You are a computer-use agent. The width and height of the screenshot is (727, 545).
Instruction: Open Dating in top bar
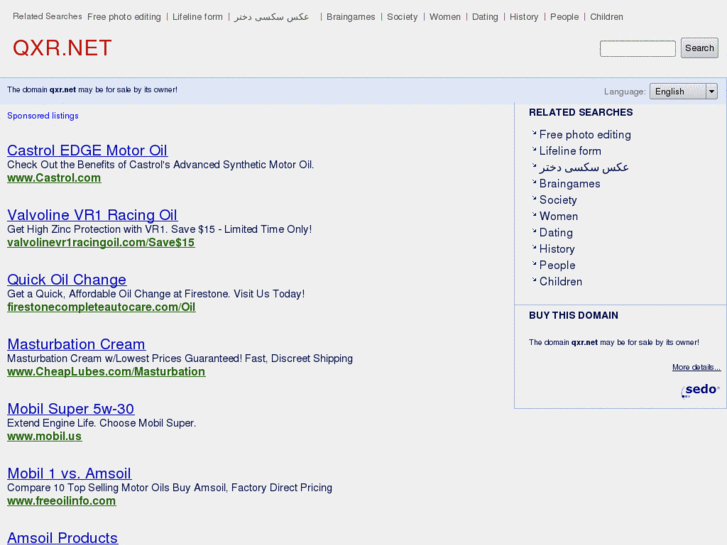click(485, 17)
